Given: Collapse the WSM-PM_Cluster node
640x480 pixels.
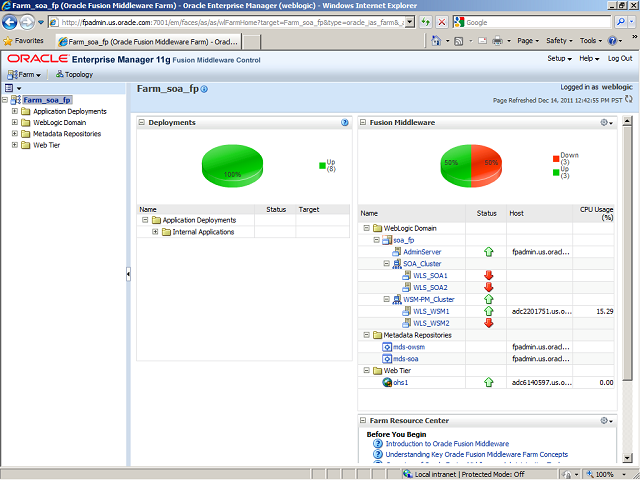Looking at the screenshot, I should pos(383,299).
